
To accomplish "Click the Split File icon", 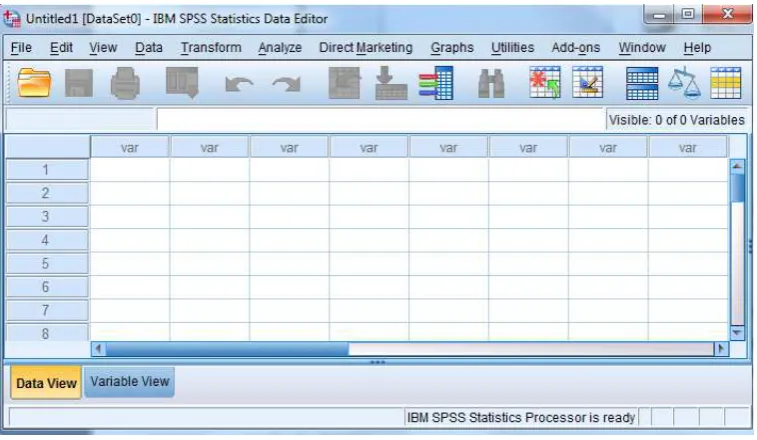I will 642,84.
